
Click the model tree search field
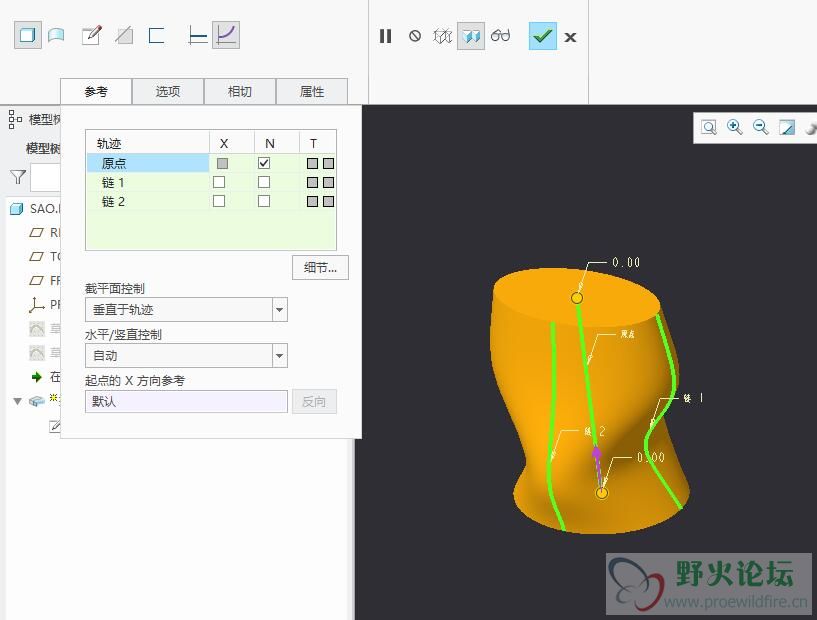[x=46, y=177]
